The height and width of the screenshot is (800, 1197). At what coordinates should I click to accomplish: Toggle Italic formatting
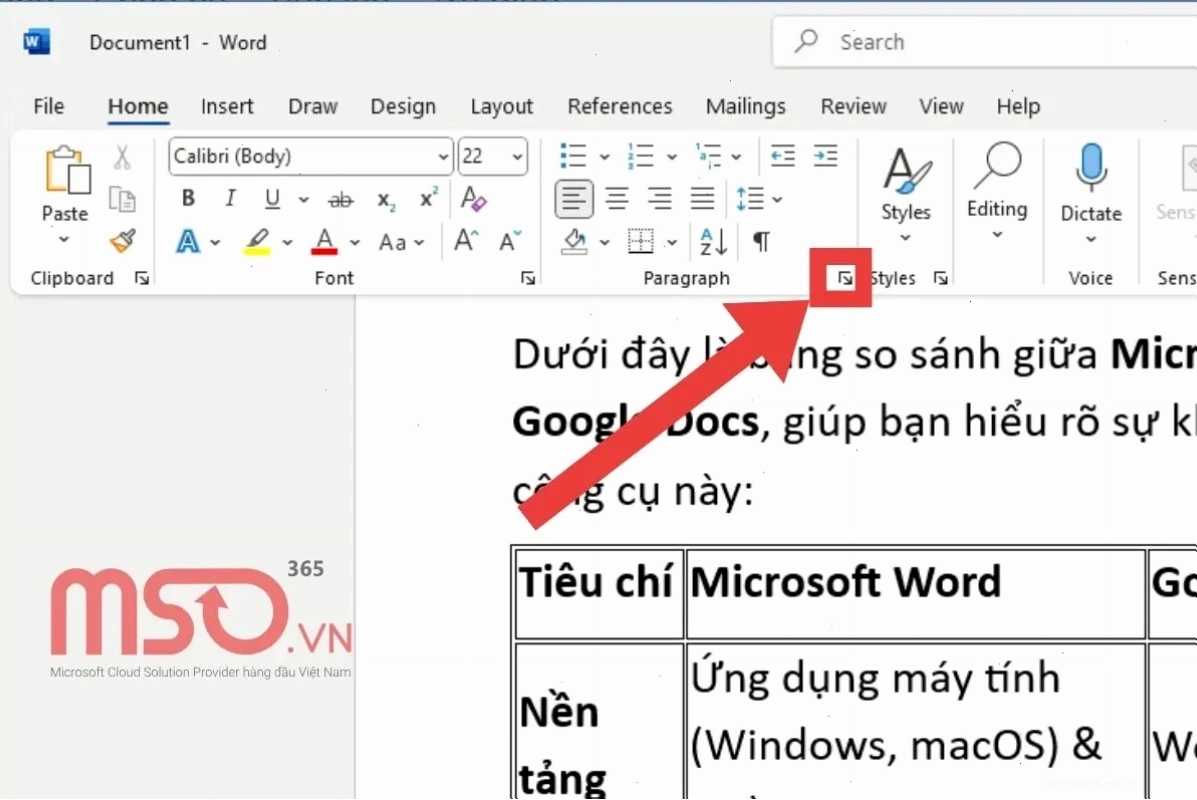231,198
